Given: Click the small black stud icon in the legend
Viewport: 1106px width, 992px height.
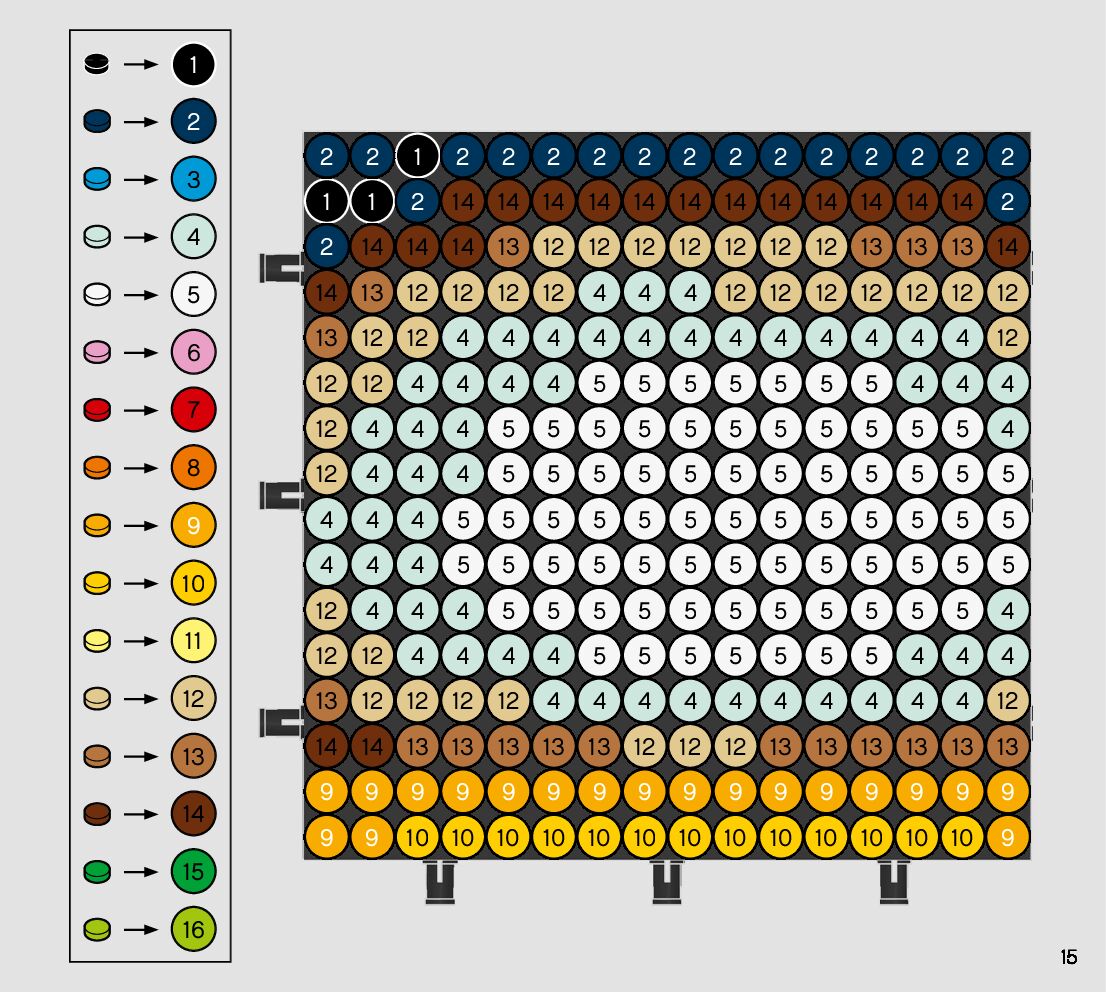Looking at the screenshot, I should pyautogui.click(x=96, y=66).
